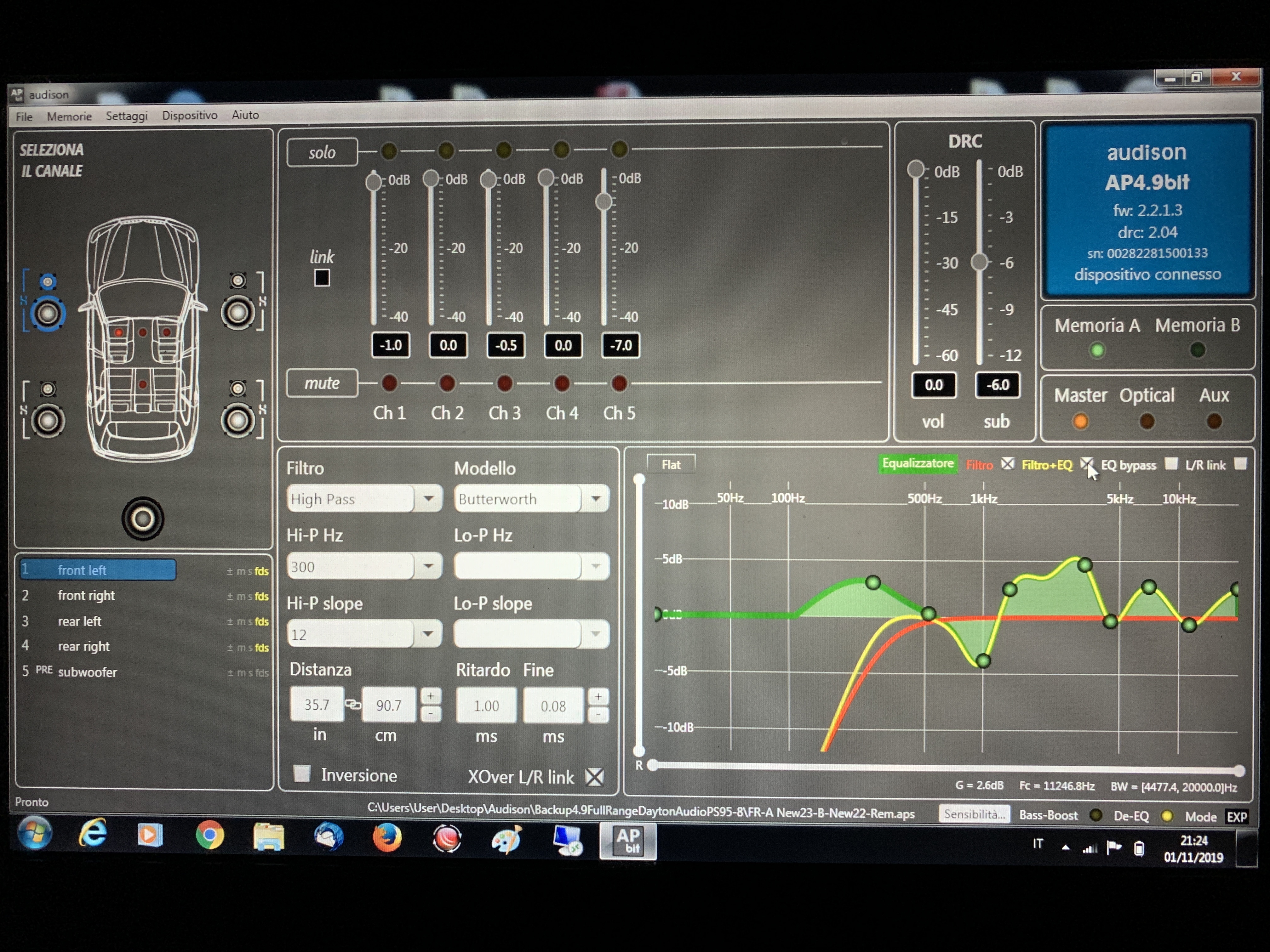
Task: Enable the L/R link checkbox
Action: [1240, 464]
